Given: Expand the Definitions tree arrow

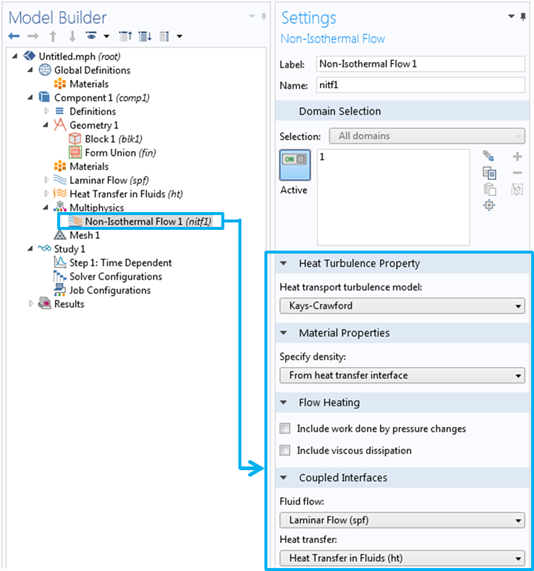Looking at the screenshot, I should tap(47, 111).
